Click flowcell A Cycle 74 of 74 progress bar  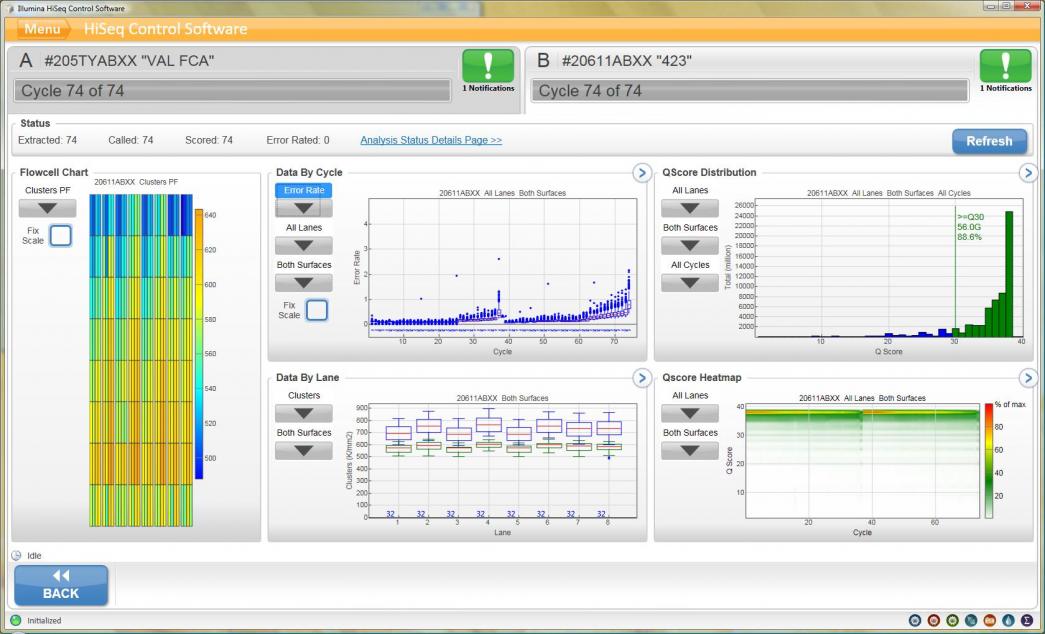click(233, 91)
